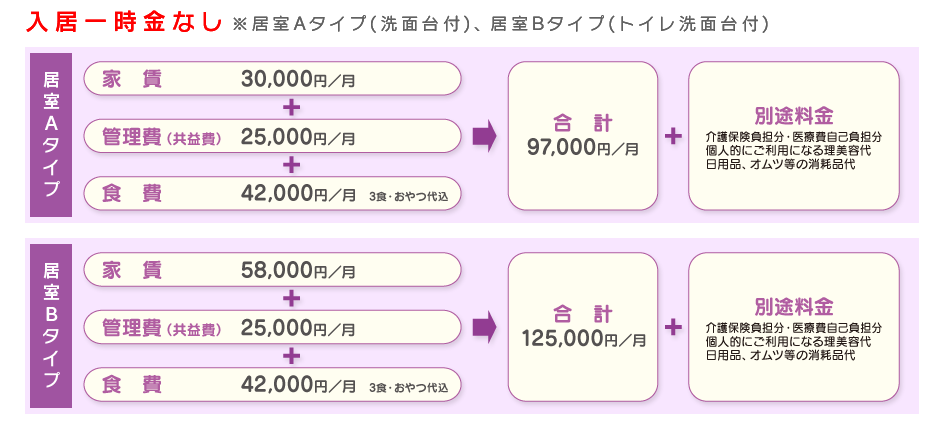Click the 管理費 25,000円 pill in Room B
The width and height of the screenshot is (943, 443).
coord(273,328)
